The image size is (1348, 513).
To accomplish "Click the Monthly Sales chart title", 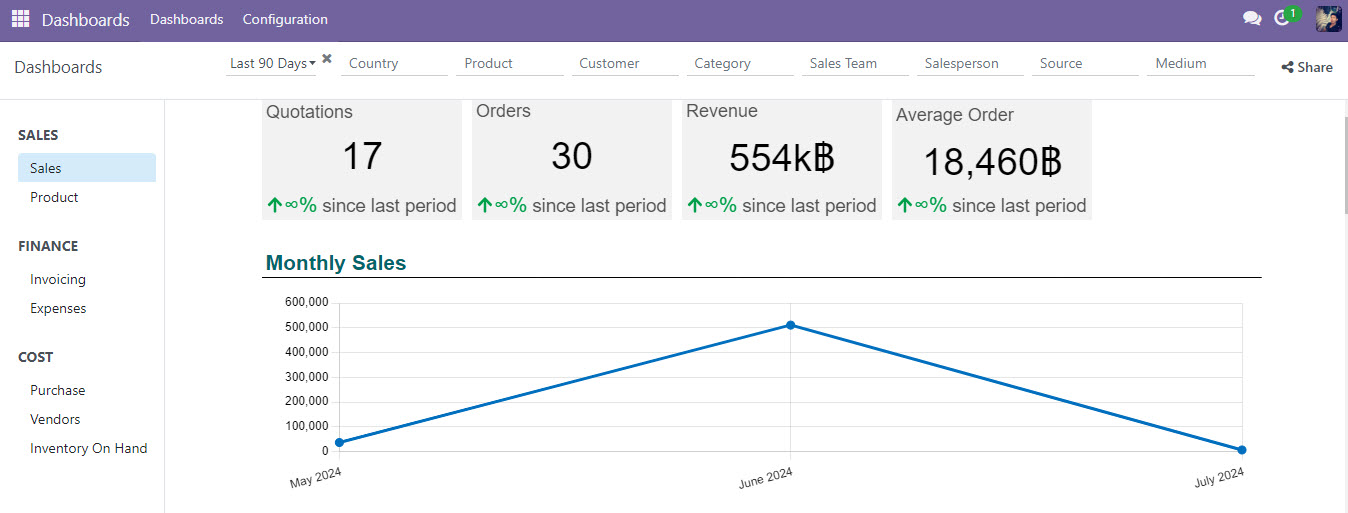I will click(x=336, y=263).
